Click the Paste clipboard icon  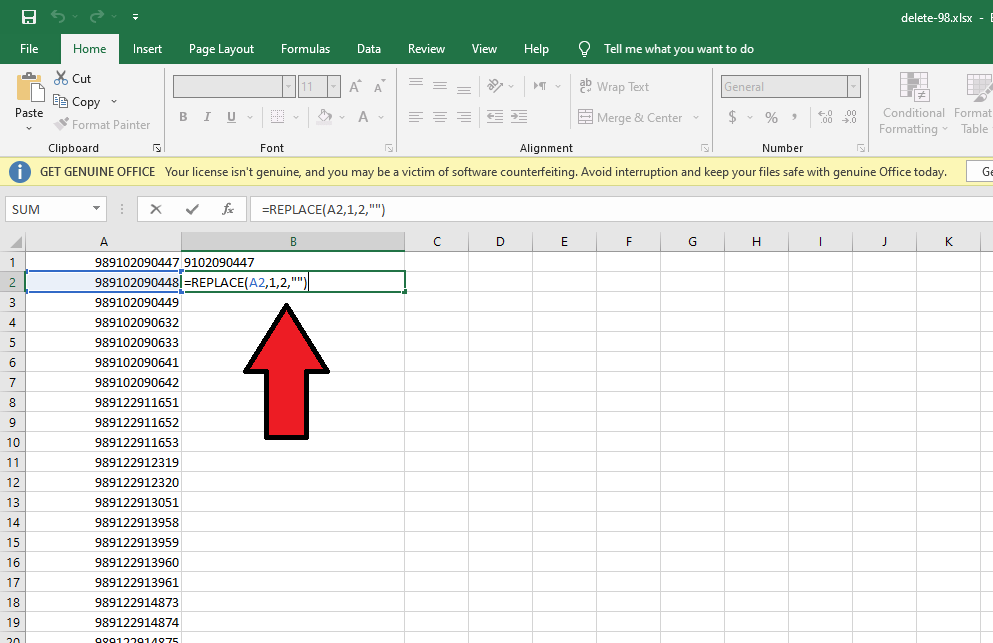pos(29,88)
